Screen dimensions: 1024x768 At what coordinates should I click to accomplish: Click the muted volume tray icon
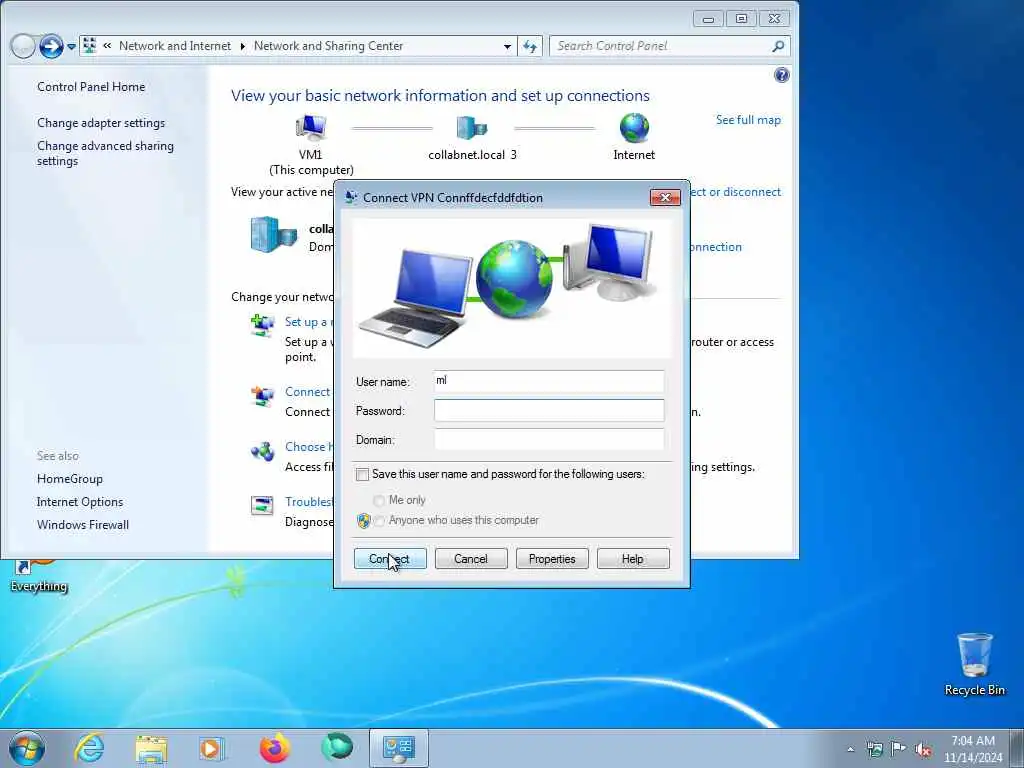click(x=923, y=749)
